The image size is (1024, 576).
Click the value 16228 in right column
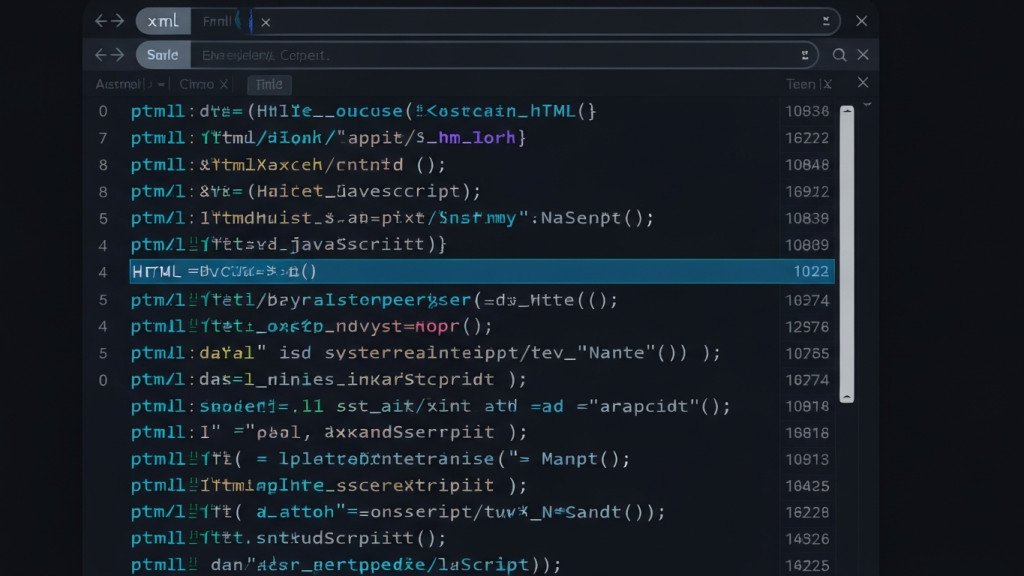point(807,513)
